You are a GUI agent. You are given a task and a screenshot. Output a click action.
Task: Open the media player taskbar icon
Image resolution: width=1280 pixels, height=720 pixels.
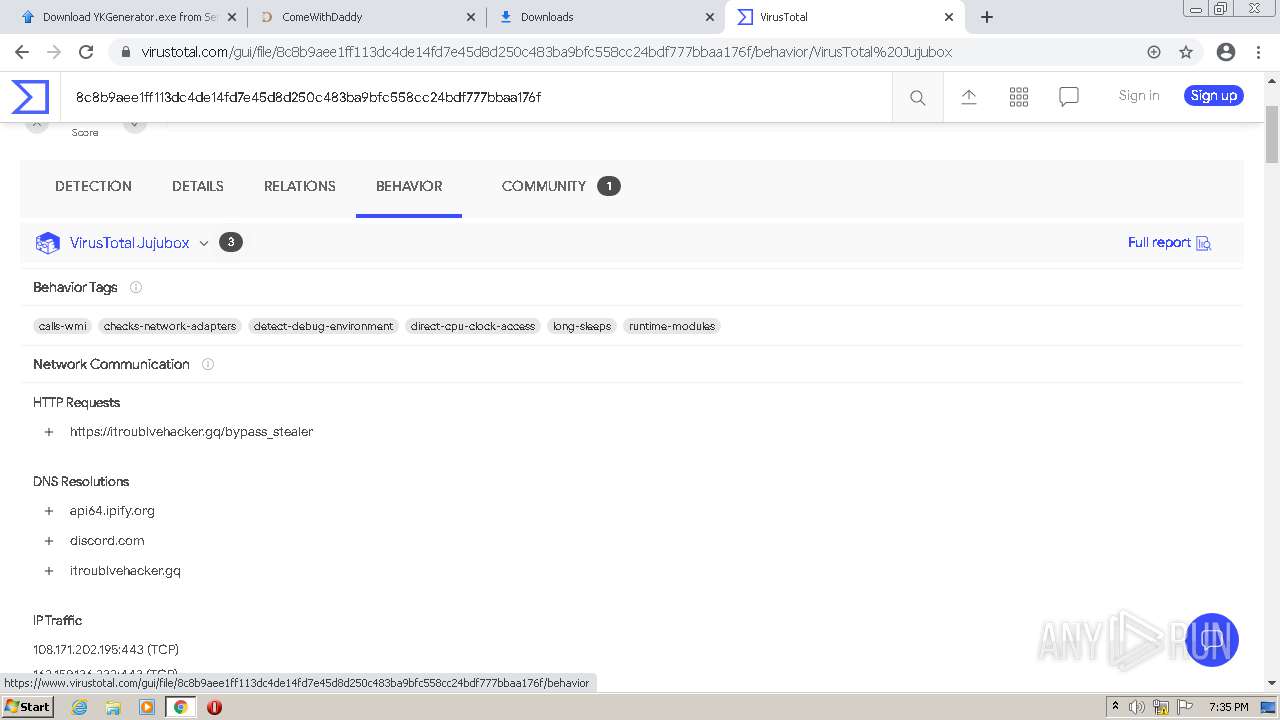(x=147, y=707)
